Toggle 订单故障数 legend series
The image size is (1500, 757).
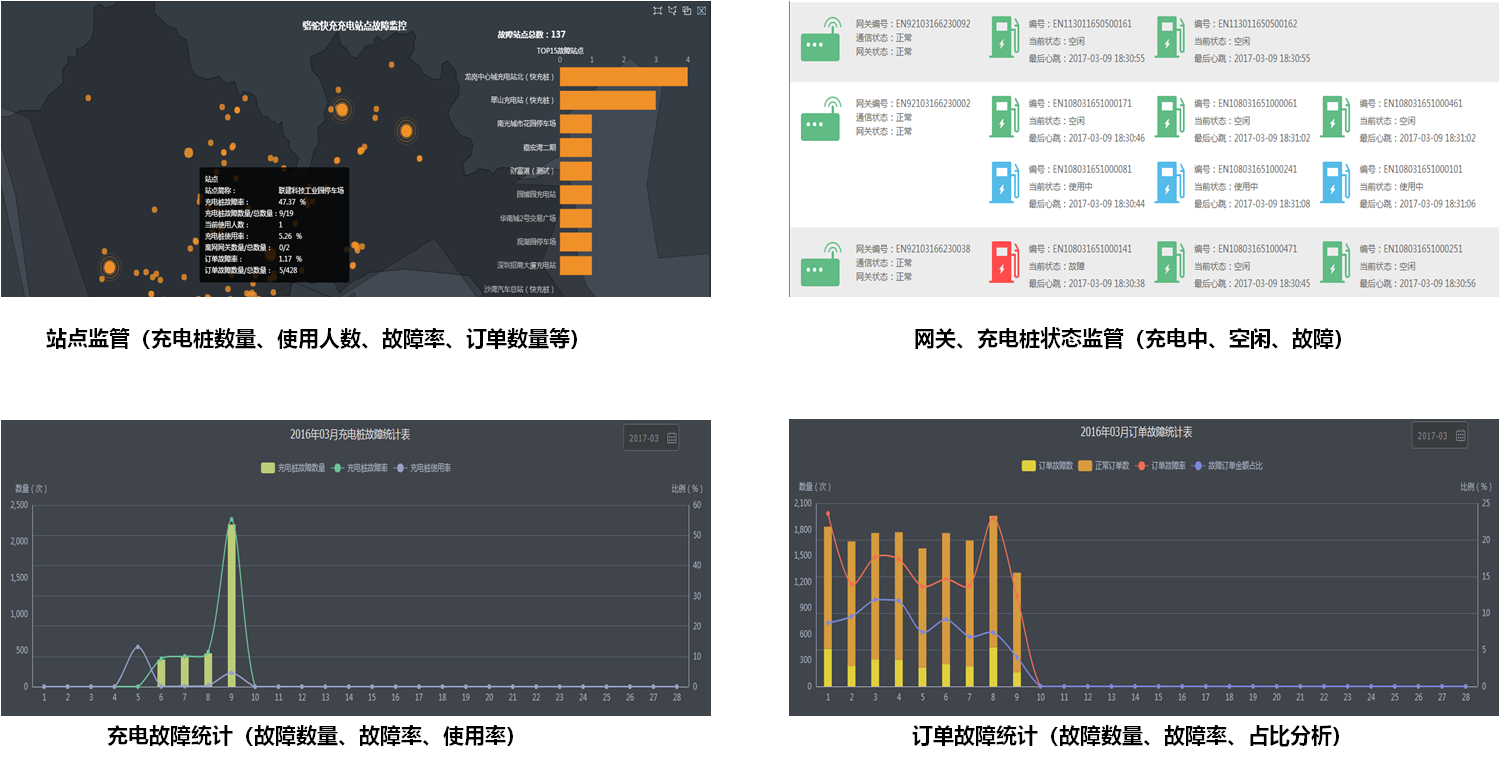[1047, 465]
